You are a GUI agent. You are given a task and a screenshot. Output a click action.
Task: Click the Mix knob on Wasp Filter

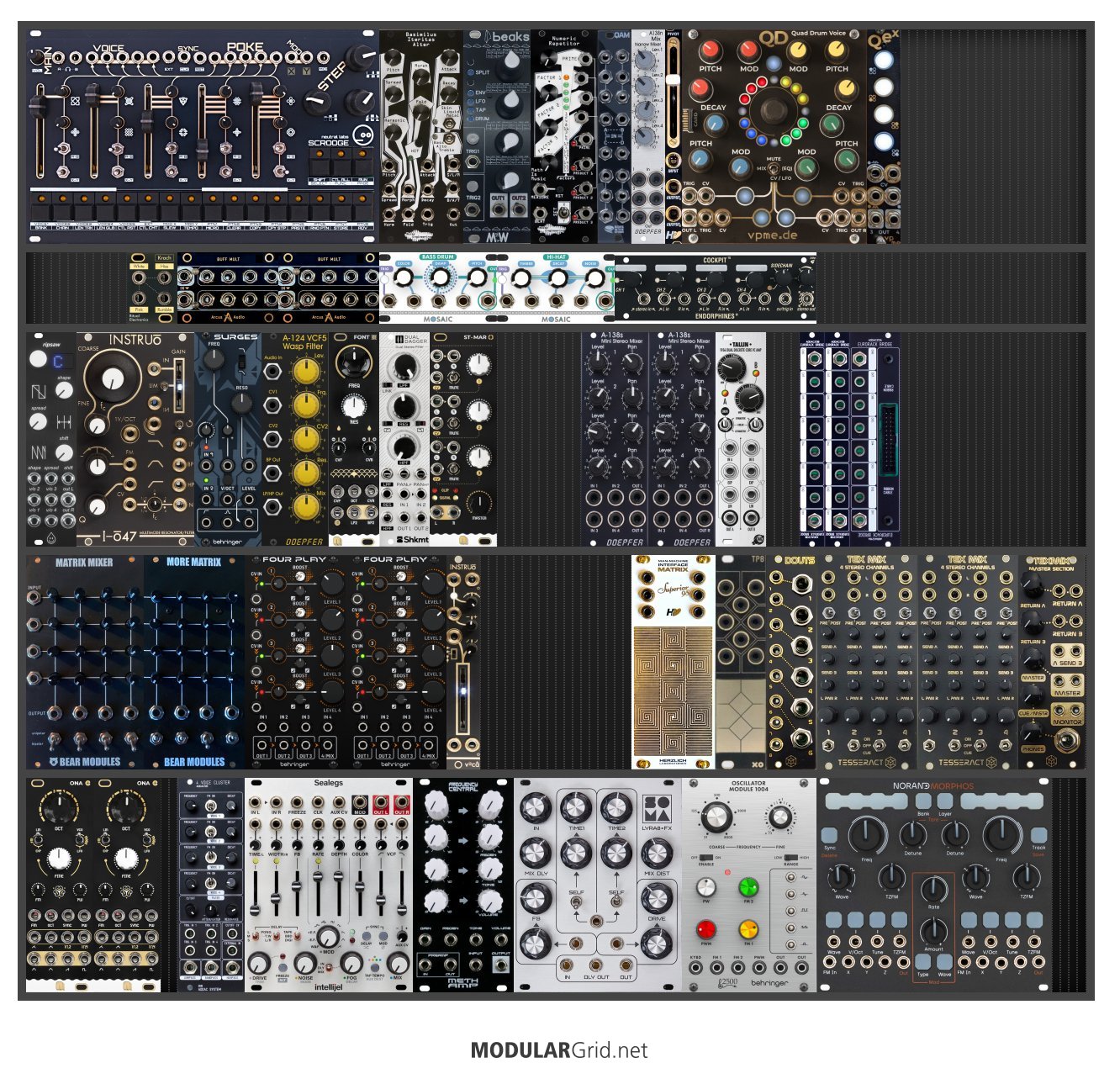point(307,505)
